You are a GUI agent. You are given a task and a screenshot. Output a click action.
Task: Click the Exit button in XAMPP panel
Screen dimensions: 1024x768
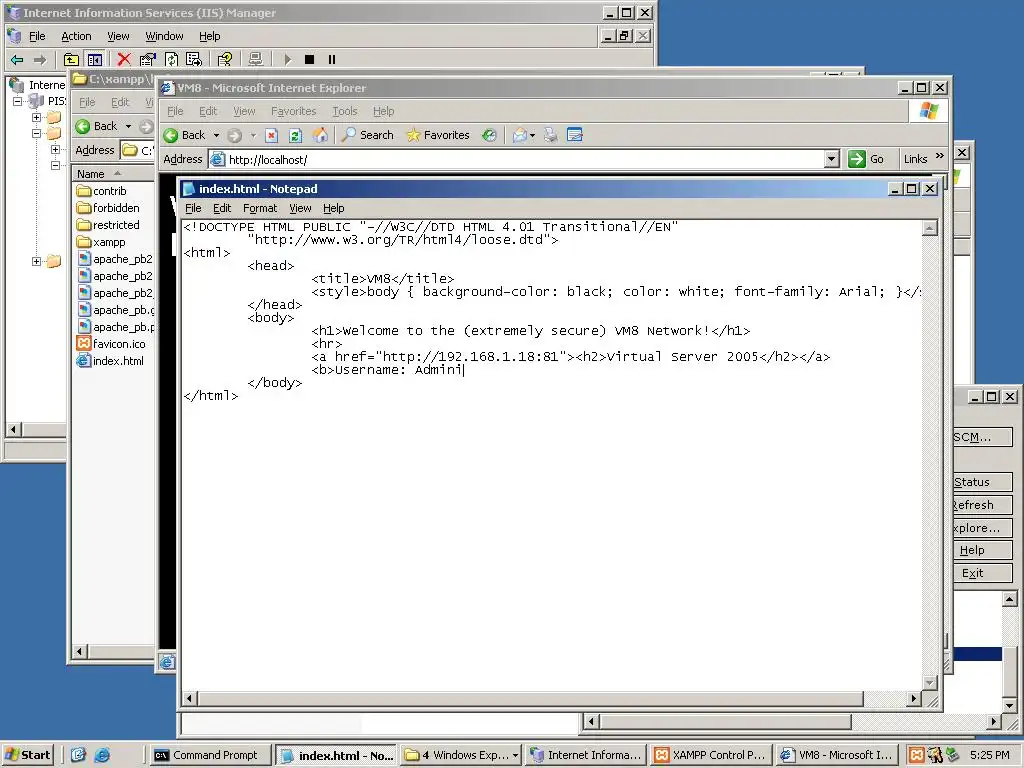(x=983, y=573)
